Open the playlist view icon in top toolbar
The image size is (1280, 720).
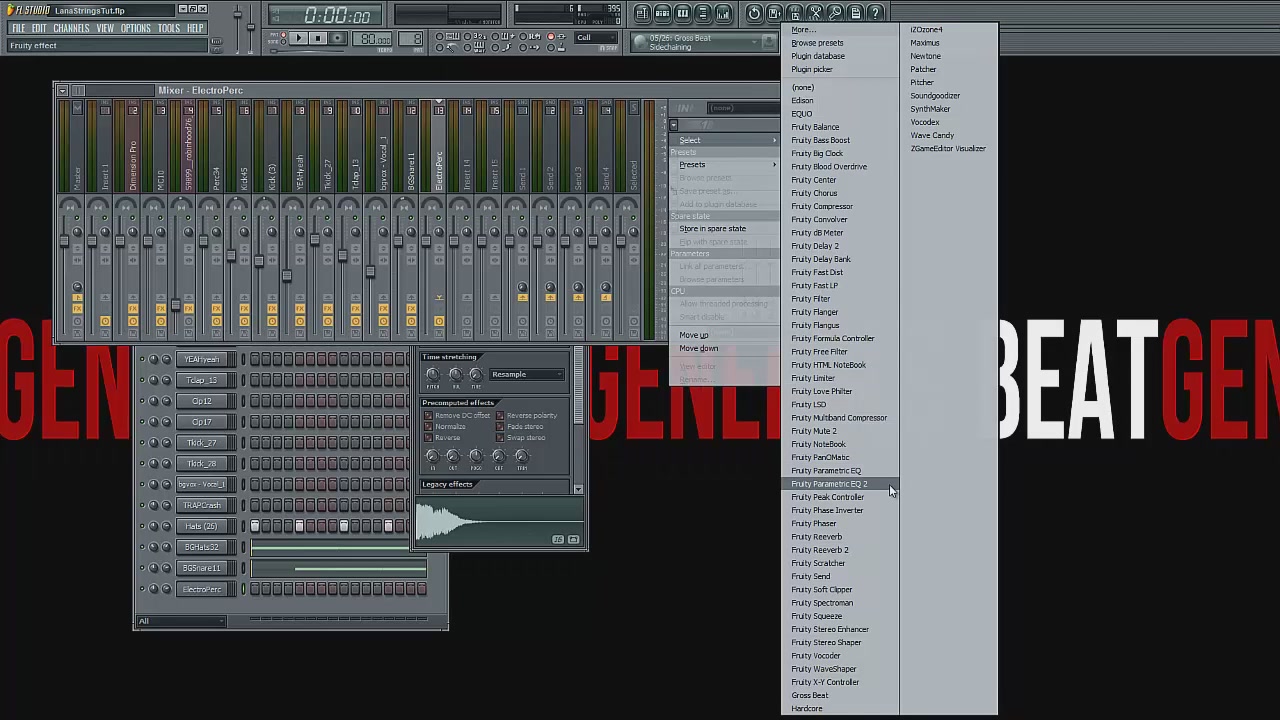tap(642, 13)
